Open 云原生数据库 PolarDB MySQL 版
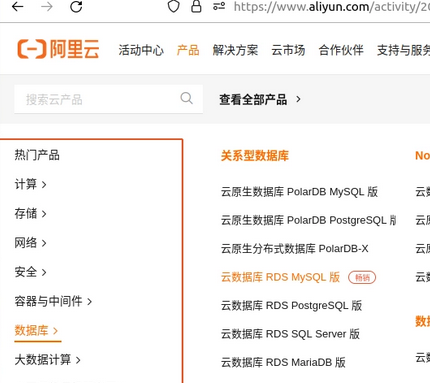 (x=299, y=192)
